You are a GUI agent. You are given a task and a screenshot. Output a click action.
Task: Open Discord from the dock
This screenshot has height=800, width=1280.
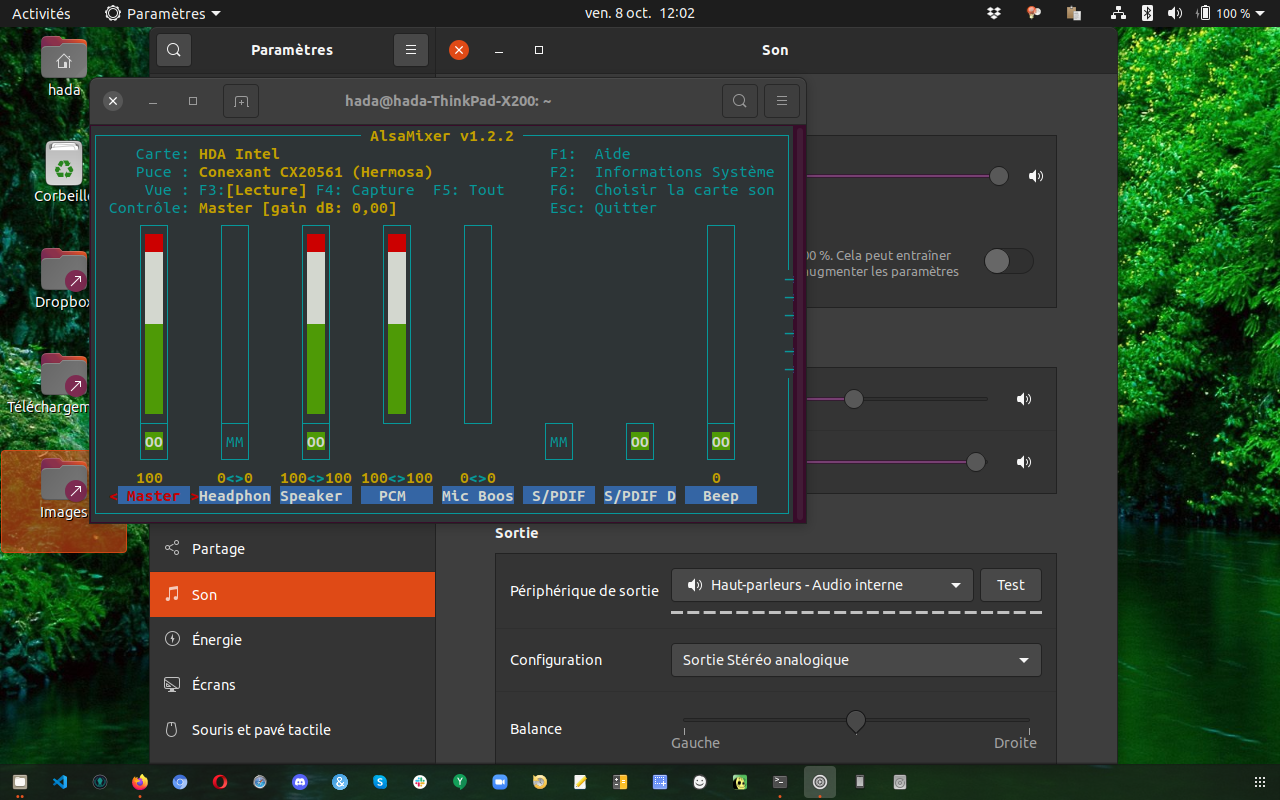click(x=300, y=782)
